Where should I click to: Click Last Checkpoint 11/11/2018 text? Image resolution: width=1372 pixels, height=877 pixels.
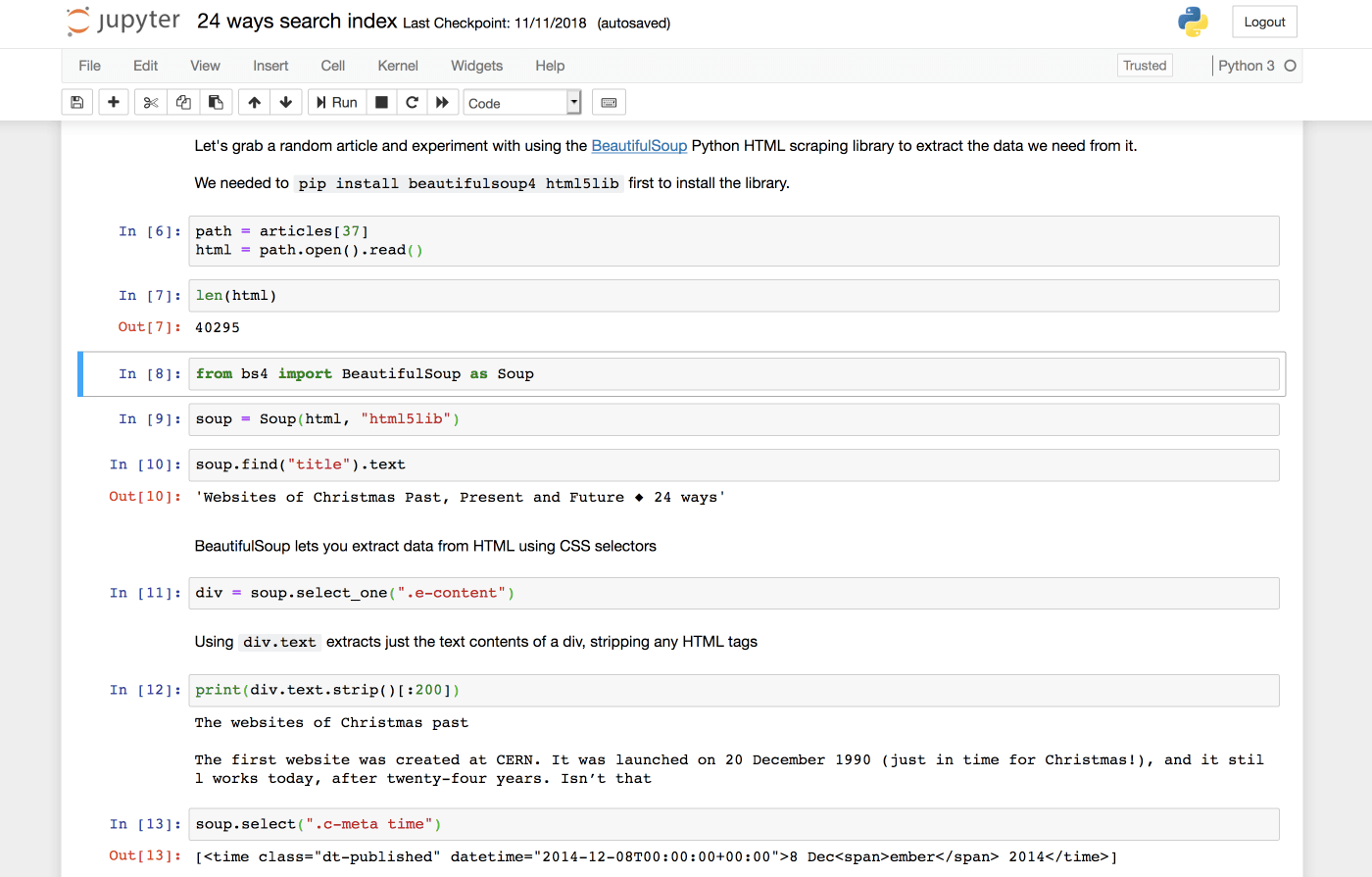pyautogui.click(x=494, y=23)
